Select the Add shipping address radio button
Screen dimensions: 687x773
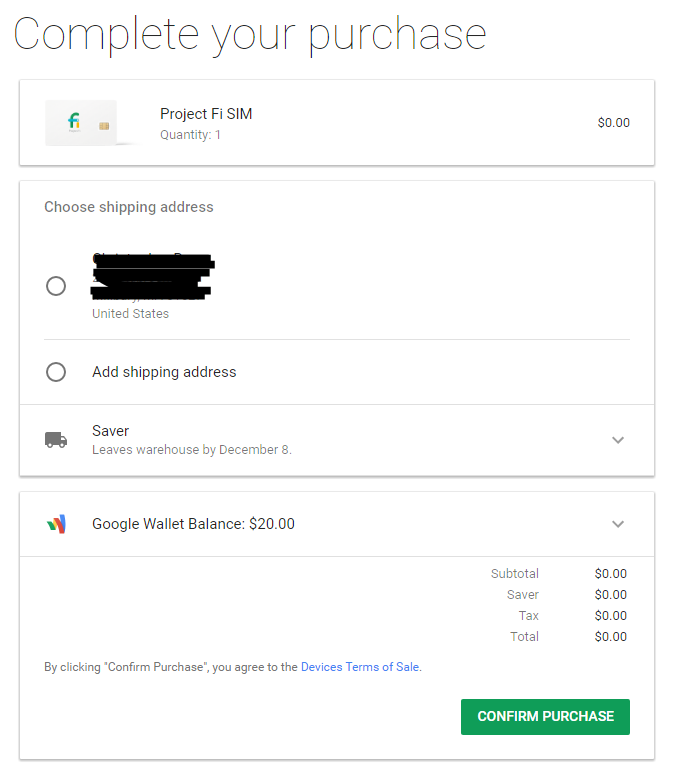point(56,372)
